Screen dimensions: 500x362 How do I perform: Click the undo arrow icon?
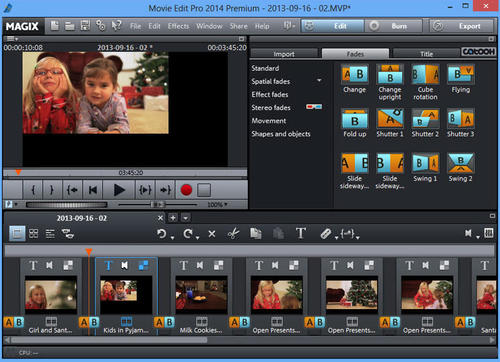point(162,234)
